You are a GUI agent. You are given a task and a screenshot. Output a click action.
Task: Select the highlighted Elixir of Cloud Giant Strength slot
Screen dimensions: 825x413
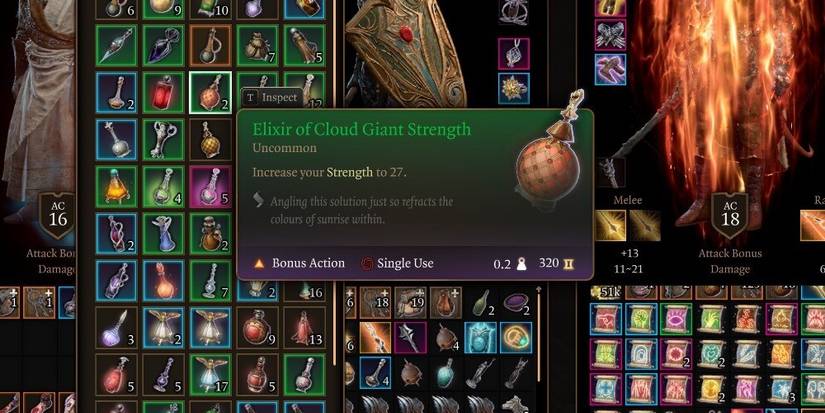pos(210,93)
